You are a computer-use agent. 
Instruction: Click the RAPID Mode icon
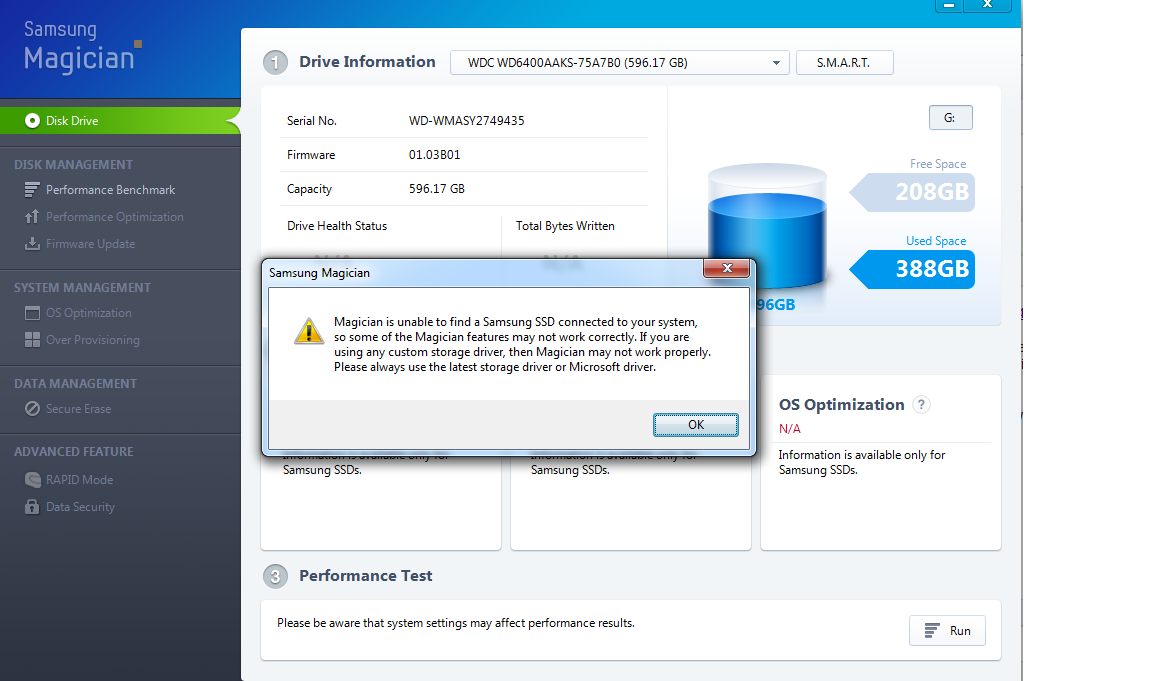[32, 480]
